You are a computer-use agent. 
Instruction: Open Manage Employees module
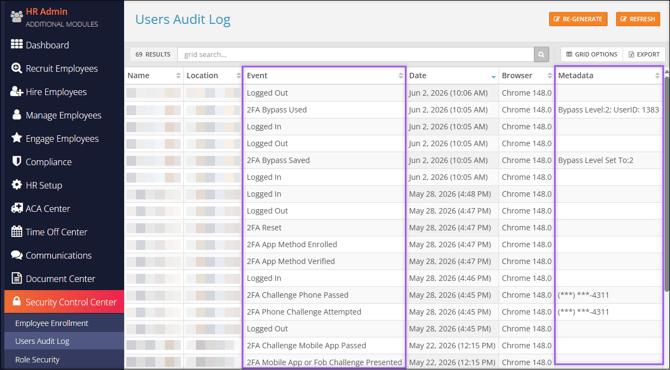click(x=63, y=115)
